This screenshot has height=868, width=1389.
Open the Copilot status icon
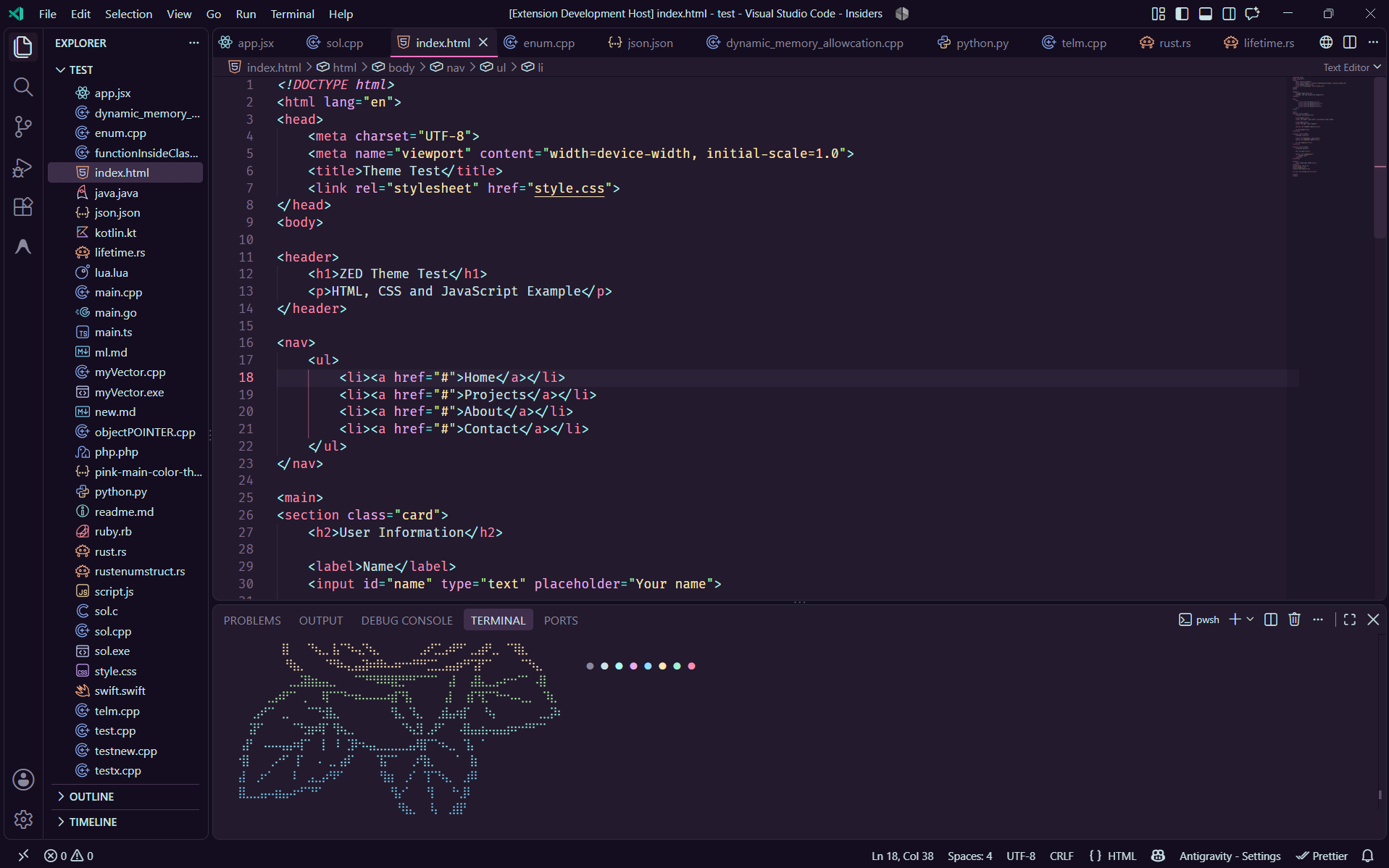(x=1158, y=856)
